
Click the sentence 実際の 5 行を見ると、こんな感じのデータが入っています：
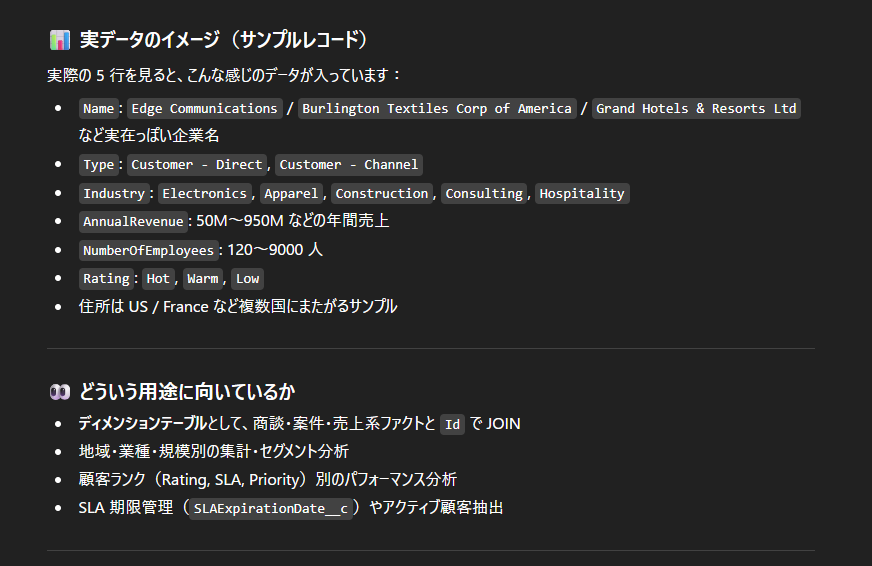click(x=224, y=76)
